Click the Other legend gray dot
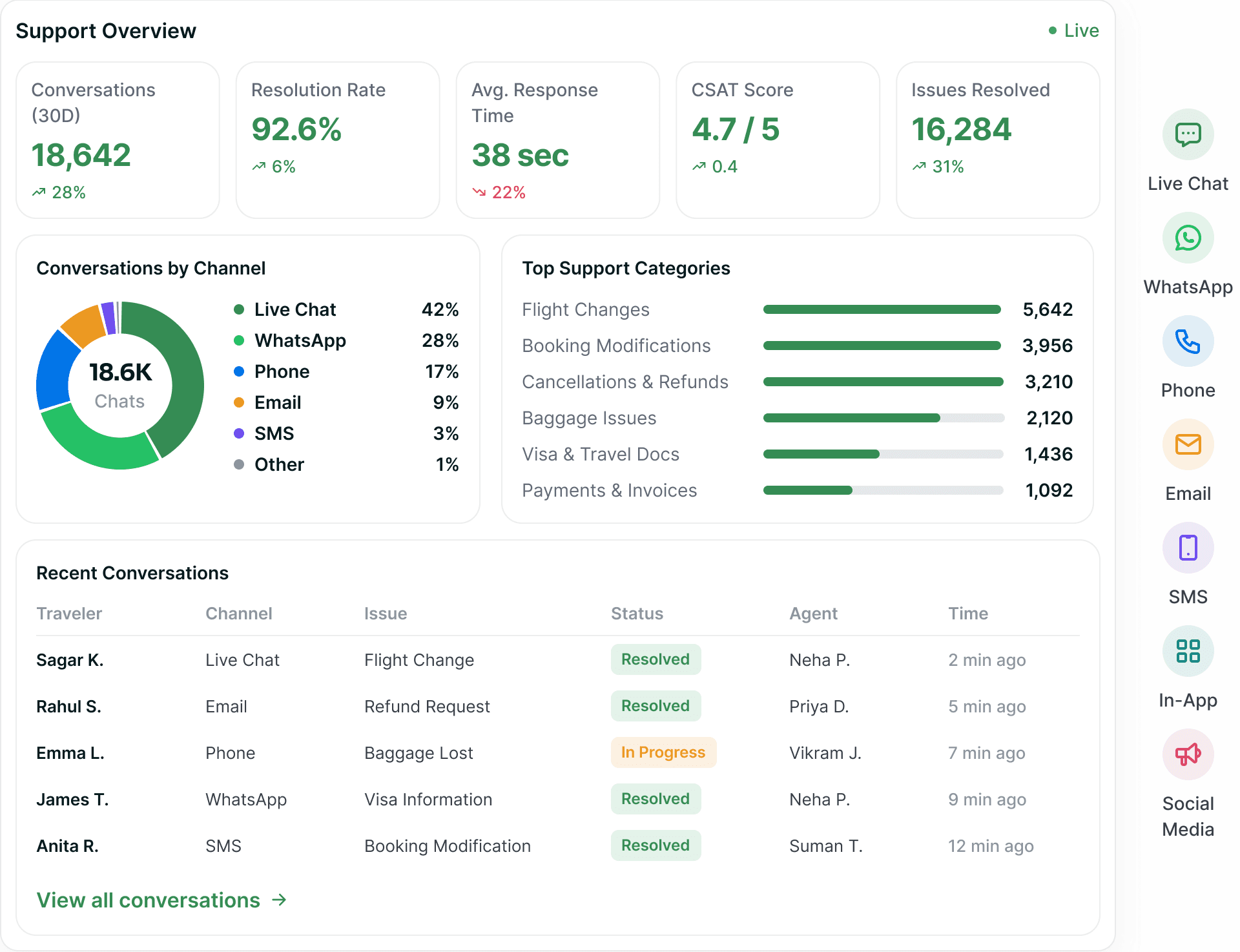Image resolution: width=1240 pixels, height=952 pixels. 239,464
